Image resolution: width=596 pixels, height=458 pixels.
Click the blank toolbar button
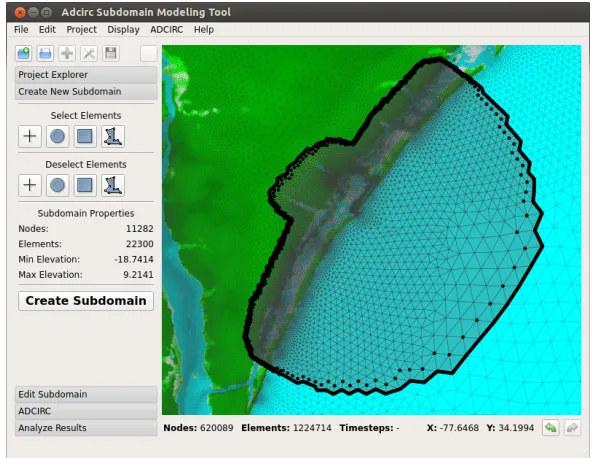click(149, 53)
